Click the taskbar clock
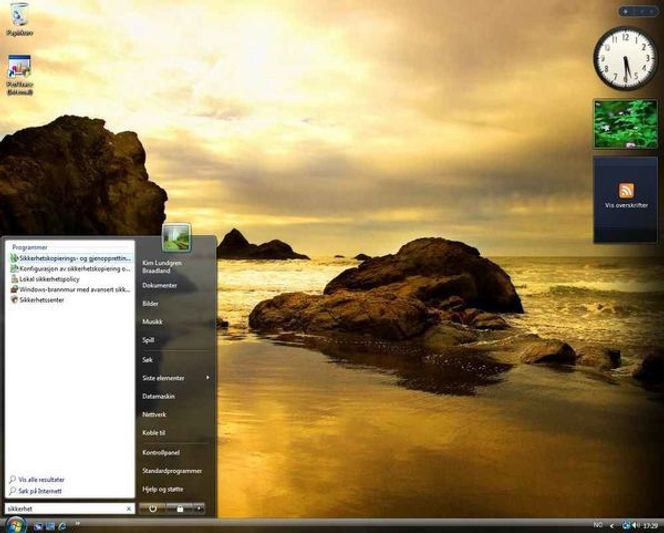 (651, 526)
